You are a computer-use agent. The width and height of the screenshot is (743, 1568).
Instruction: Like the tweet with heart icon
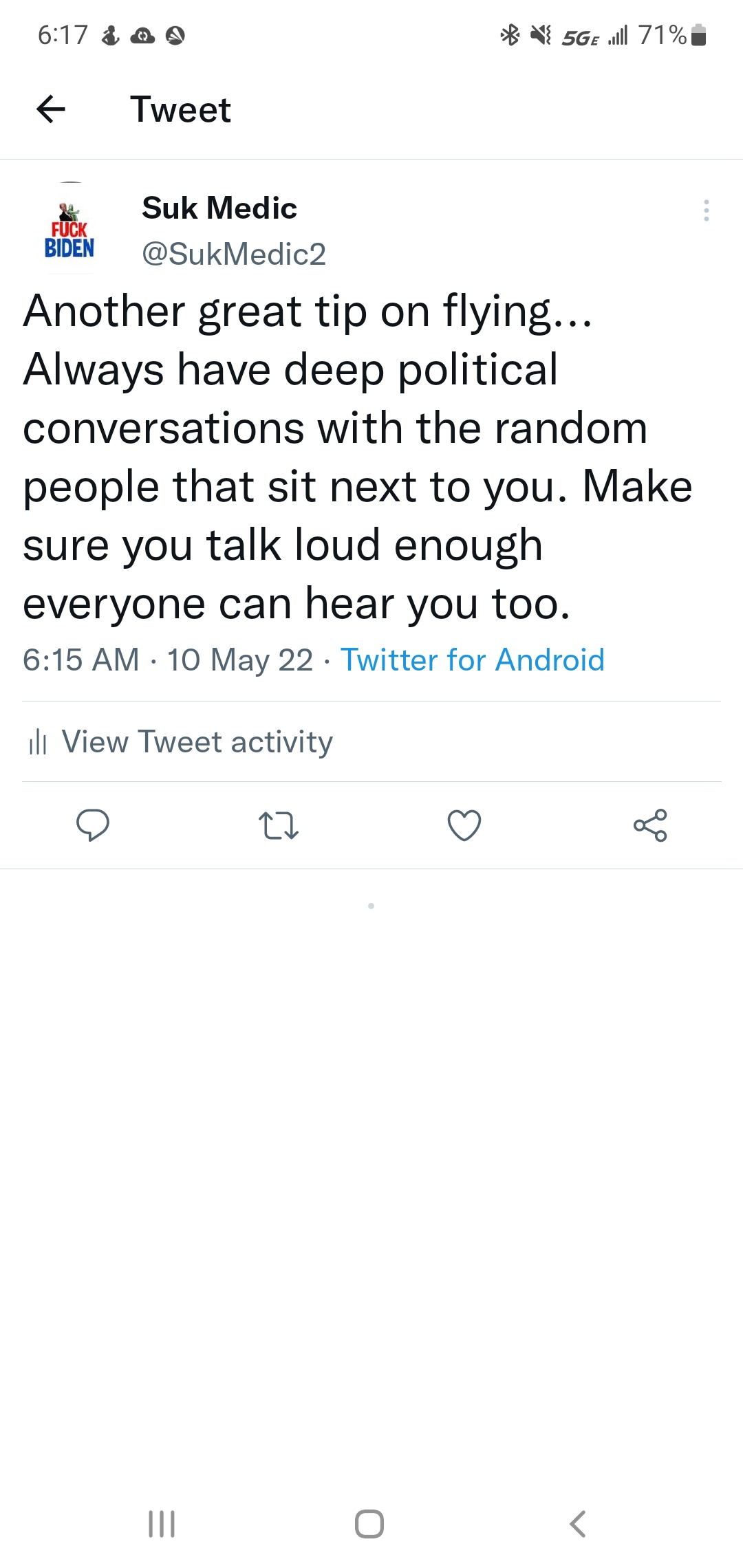point(464,825)
